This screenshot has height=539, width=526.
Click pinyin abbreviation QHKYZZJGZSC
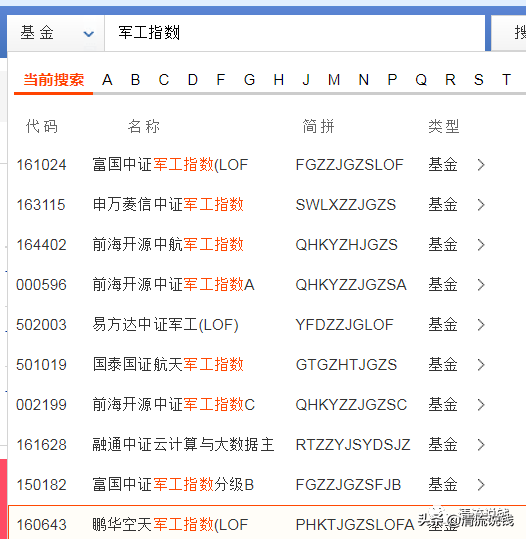(x=351, y=405)
